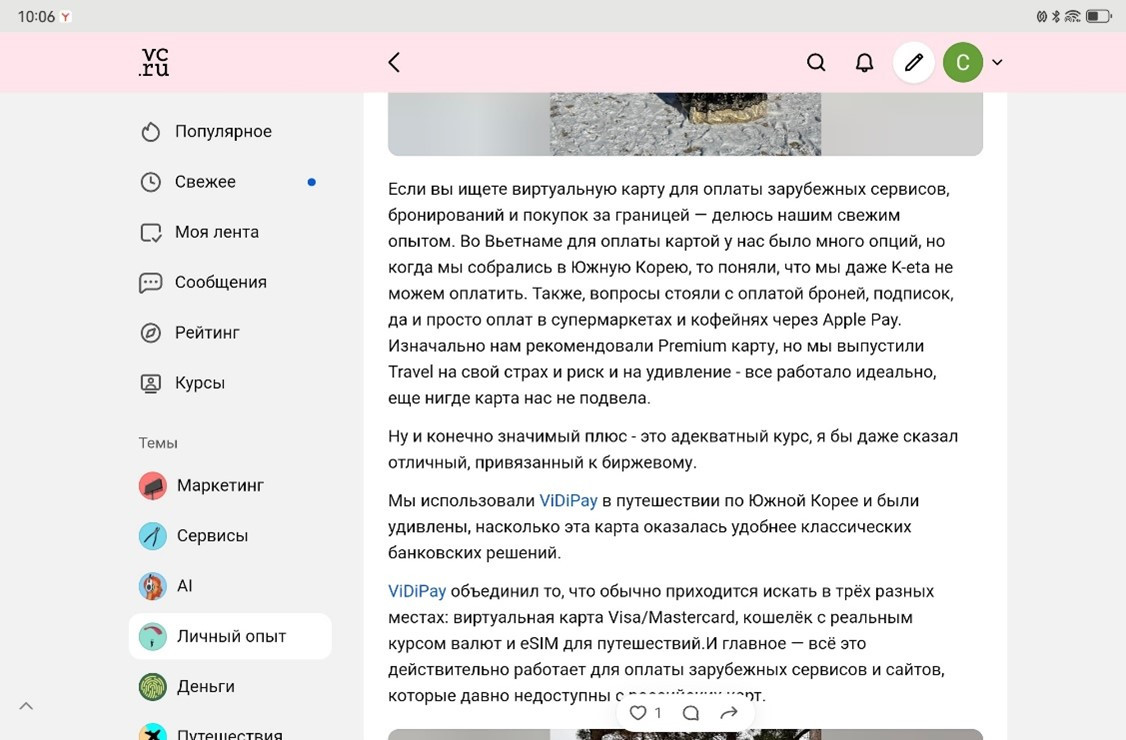Click the ViDiPay link starting the last paragraph
This screenshot has width=1126, height=740.
[x=417, y=591]
